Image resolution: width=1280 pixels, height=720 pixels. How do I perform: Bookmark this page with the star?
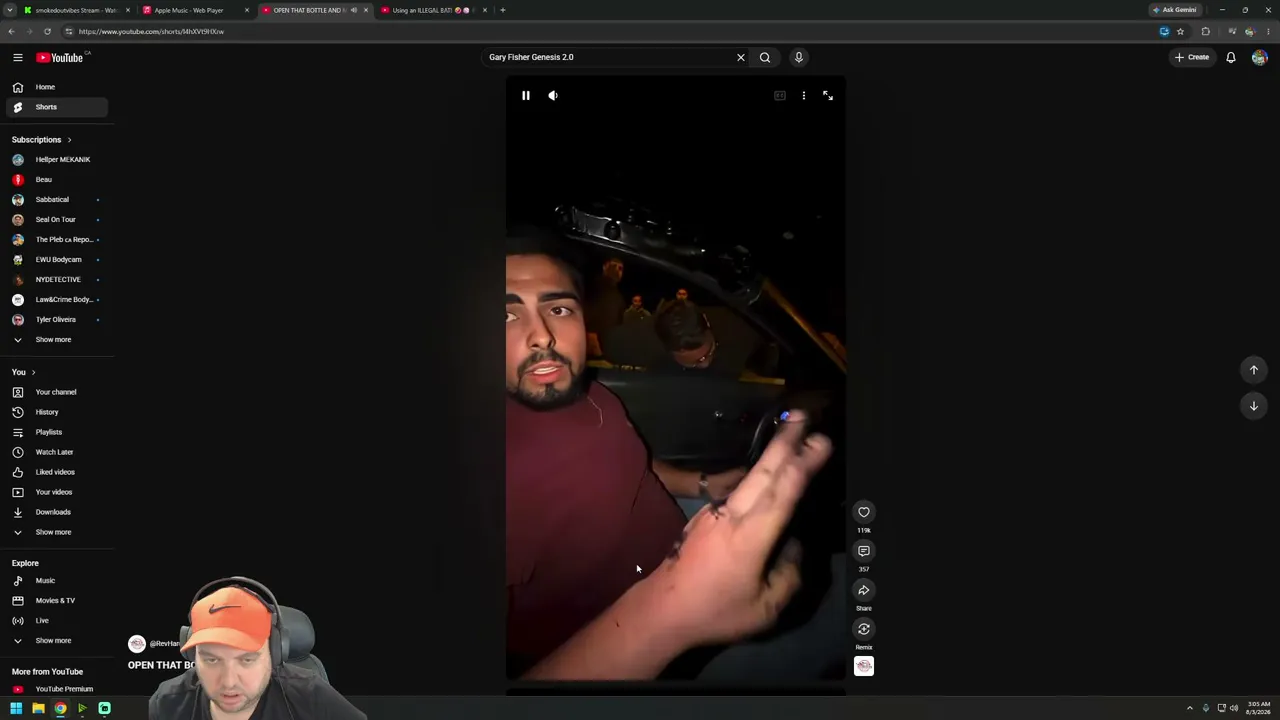point(1180,31)
